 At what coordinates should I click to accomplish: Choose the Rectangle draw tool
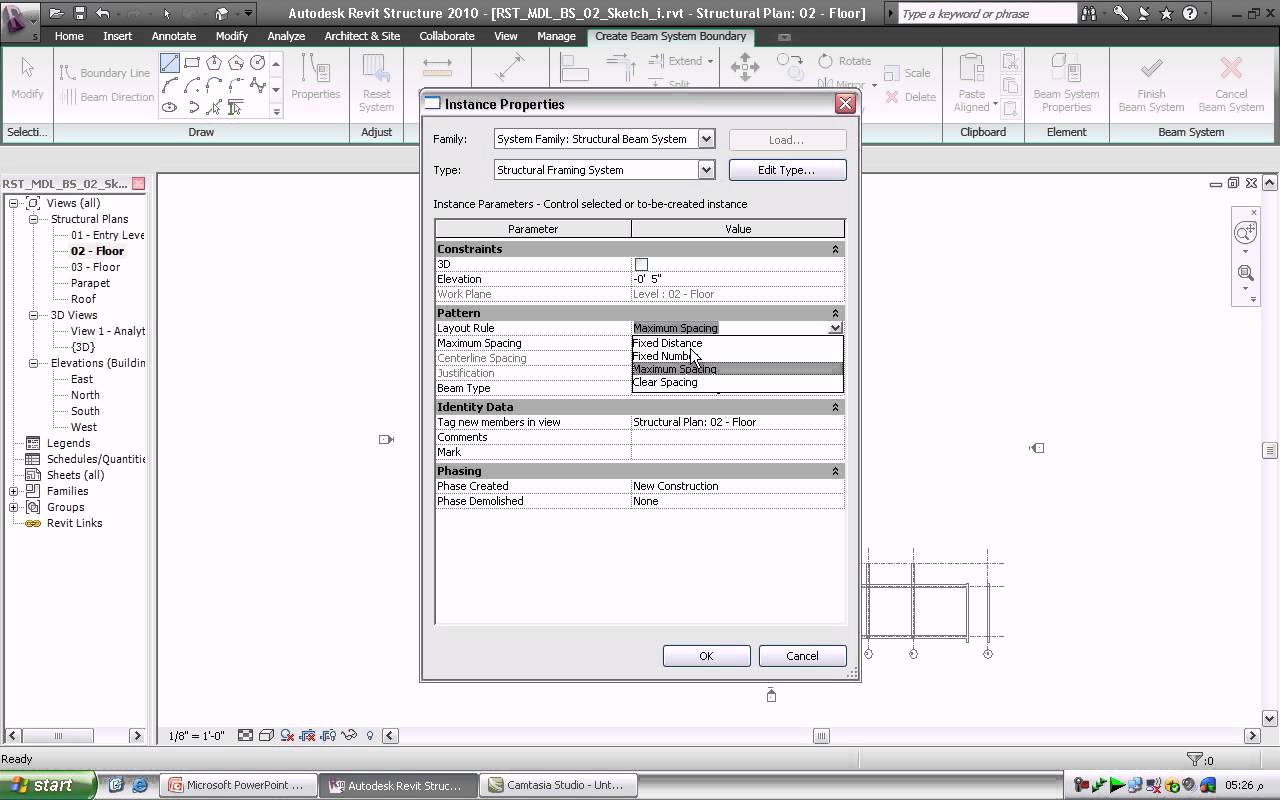[192, 63]
